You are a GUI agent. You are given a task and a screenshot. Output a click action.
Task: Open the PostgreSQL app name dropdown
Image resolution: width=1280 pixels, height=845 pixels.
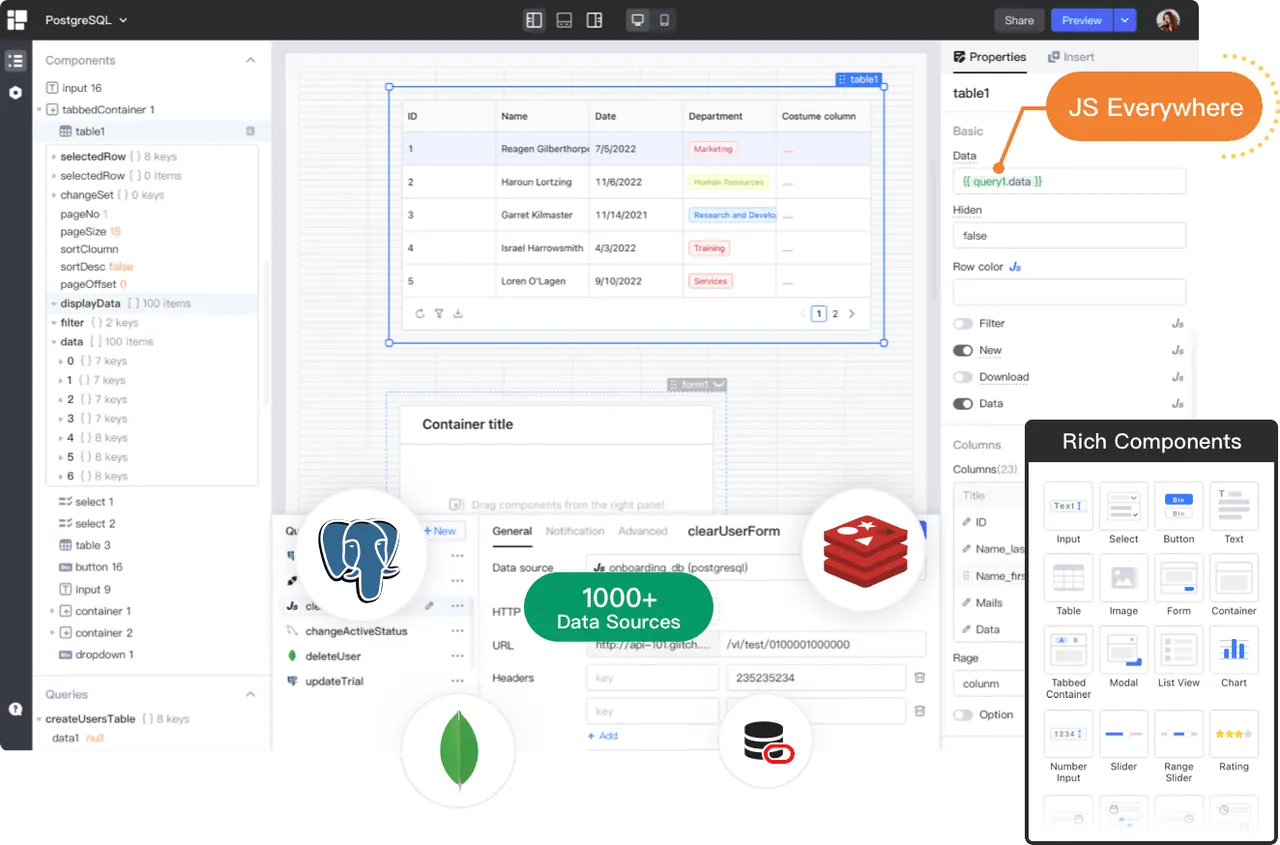87,20
